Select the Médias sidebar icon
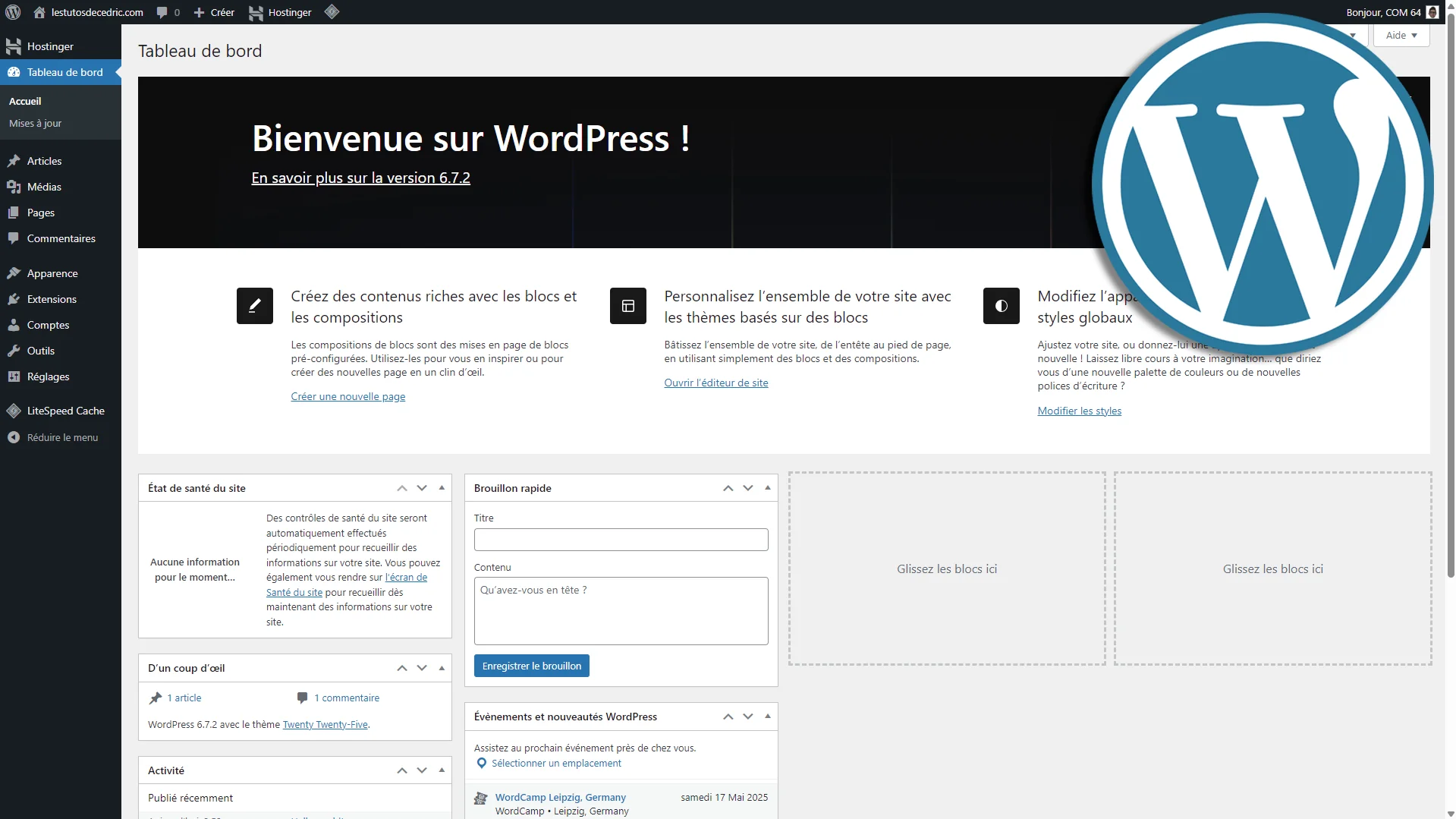The image size is (1456, 819). (14, 186)
